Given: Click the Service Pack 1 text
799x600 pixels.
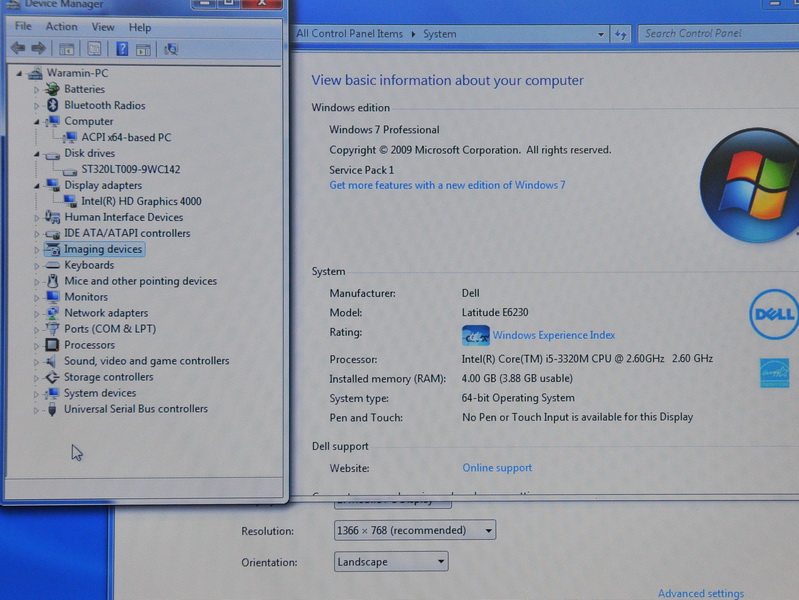Looking at the screenshot, I should (x=361, y=170).
